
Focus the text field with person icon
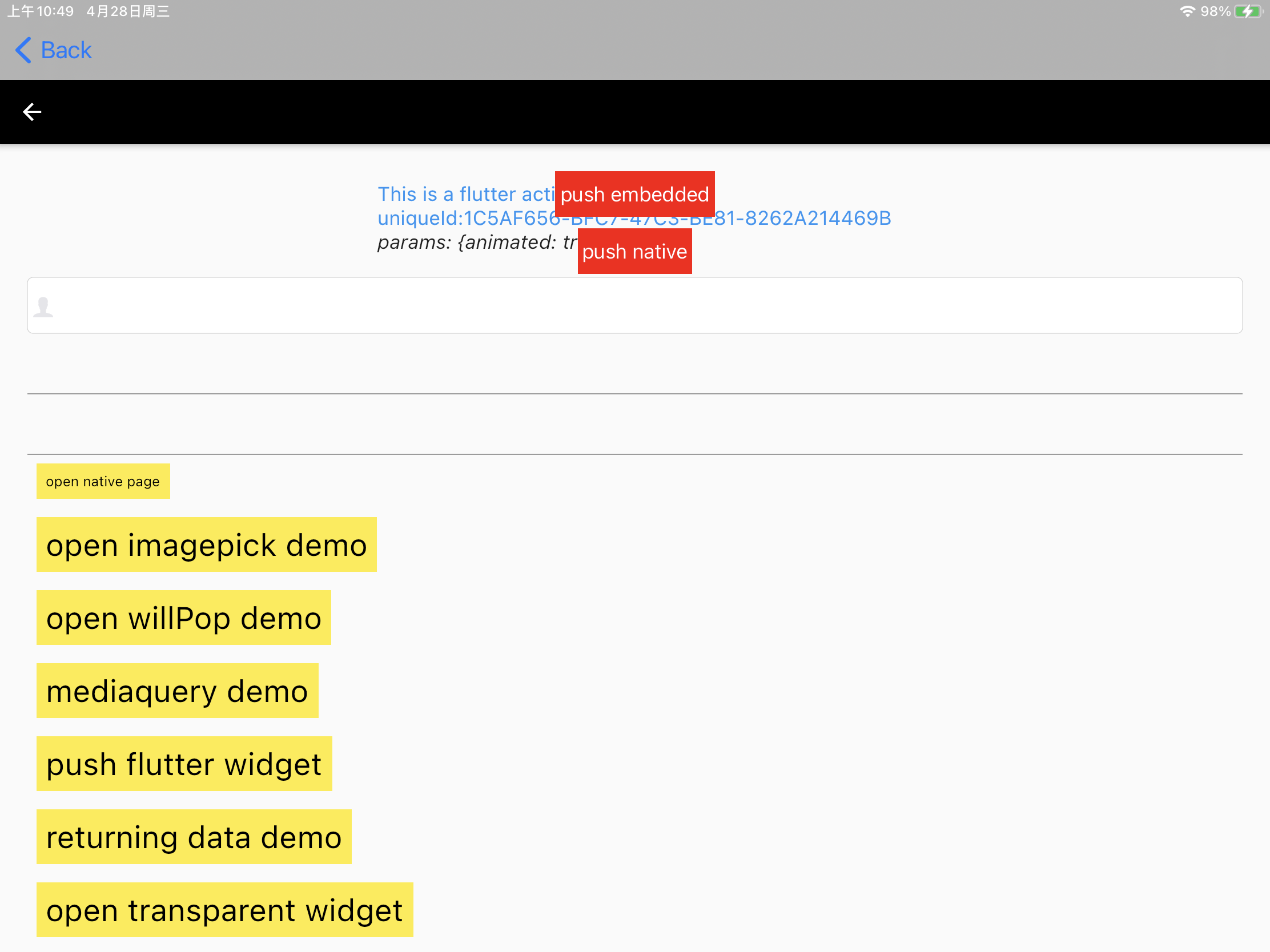point(634,305)
